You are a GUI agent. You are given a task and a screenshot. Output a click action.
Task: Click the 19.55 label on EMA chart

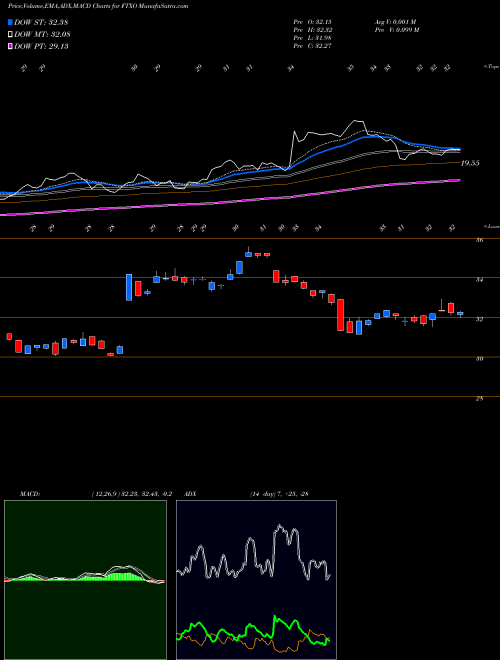coord(470,163)
